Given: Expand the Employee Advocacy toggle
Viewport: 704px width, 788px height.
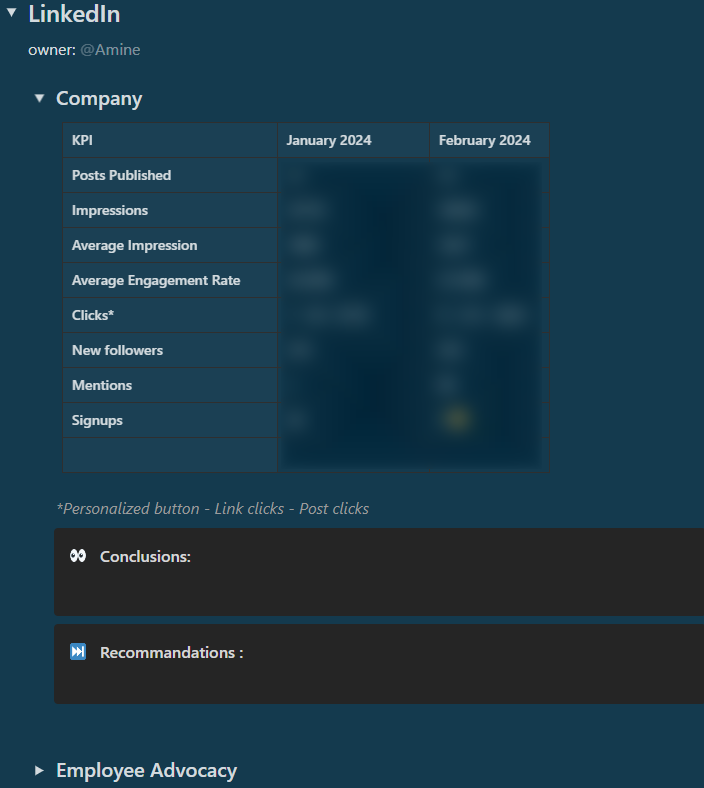Looking at the screenshot, I should [39, 770].
